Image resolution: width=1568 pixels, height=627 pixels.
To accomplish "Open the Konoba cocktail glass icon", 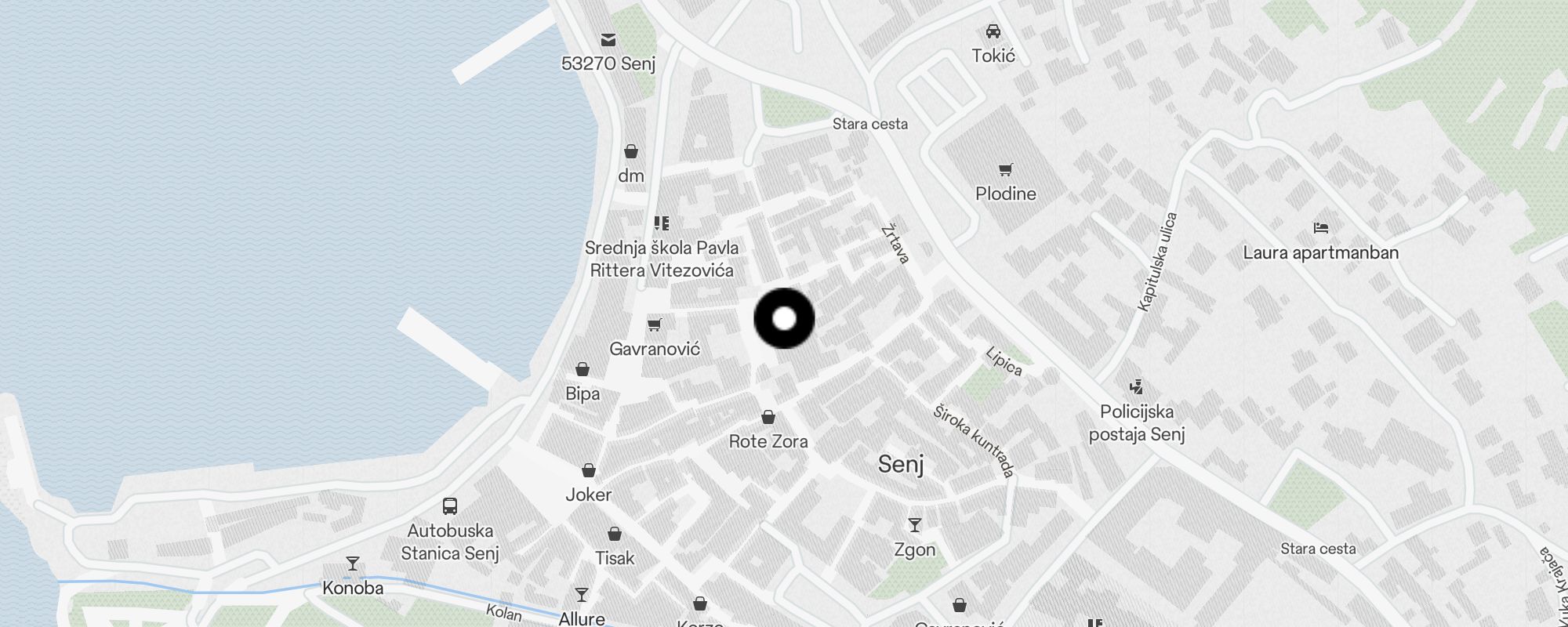I will tap(353, 564).
